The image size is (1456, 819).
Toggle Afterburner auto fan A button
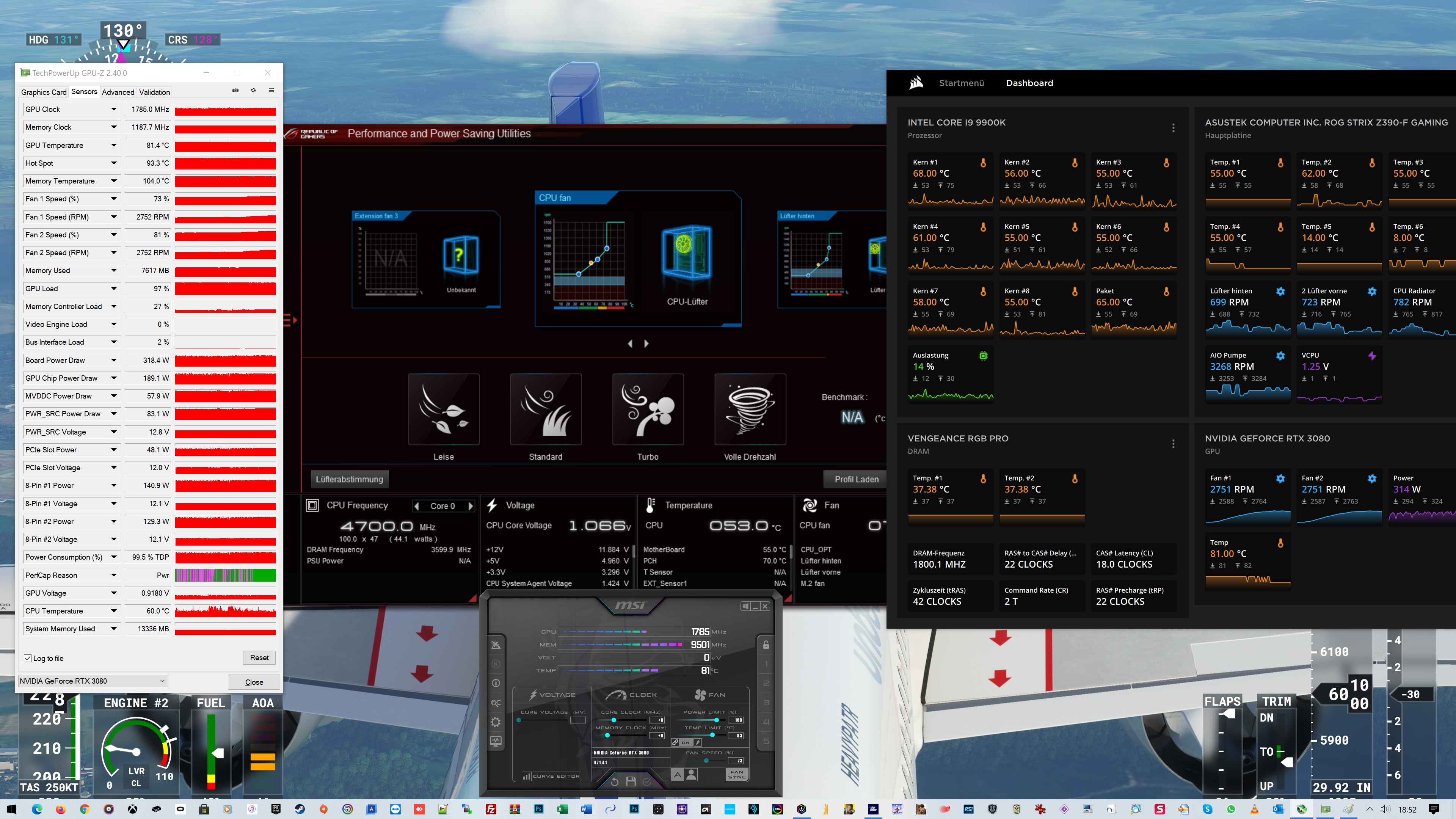(x=677, y=775)
